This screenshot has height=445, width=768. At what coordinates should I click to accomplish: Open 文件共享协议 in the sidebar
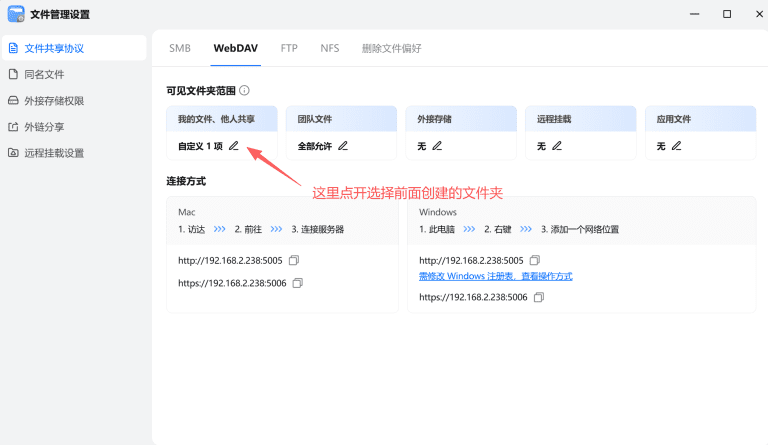tap(74, 48)
